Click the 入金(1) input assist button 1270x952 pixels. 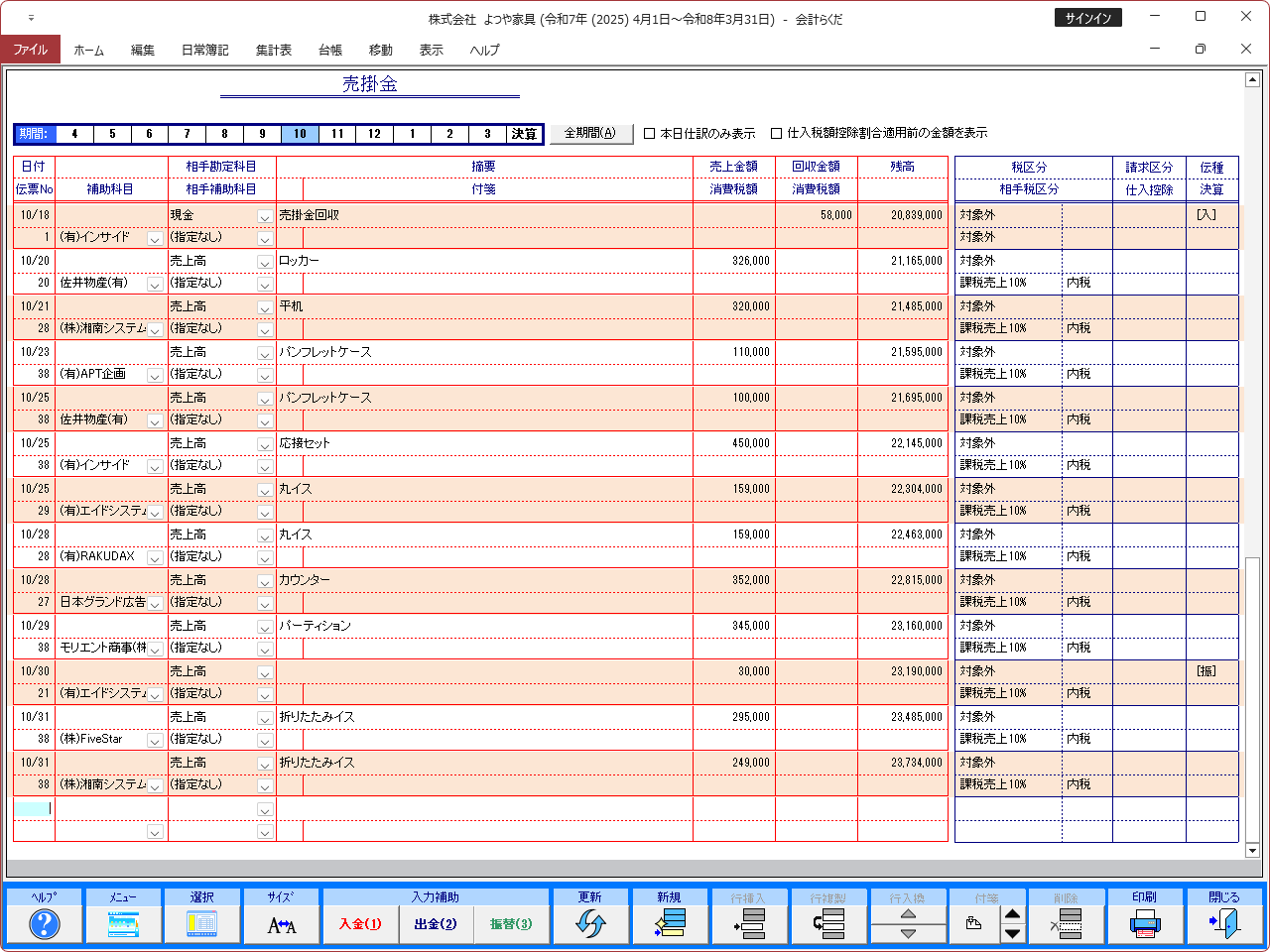point(360,924)
